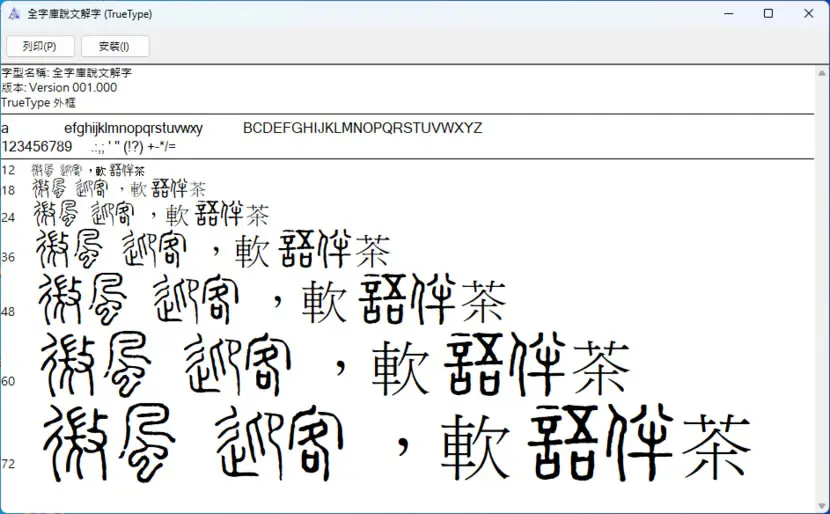Click the size 36 label
Image resolution: width=830 pixels, height=514 pixels.
[x=8, y=257]
